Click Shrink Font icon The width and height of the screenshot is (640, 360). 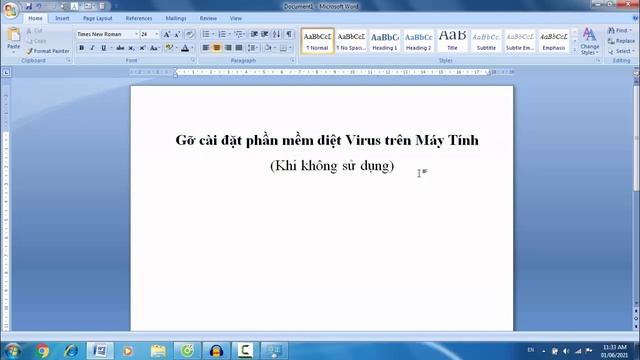pos(178,35)
